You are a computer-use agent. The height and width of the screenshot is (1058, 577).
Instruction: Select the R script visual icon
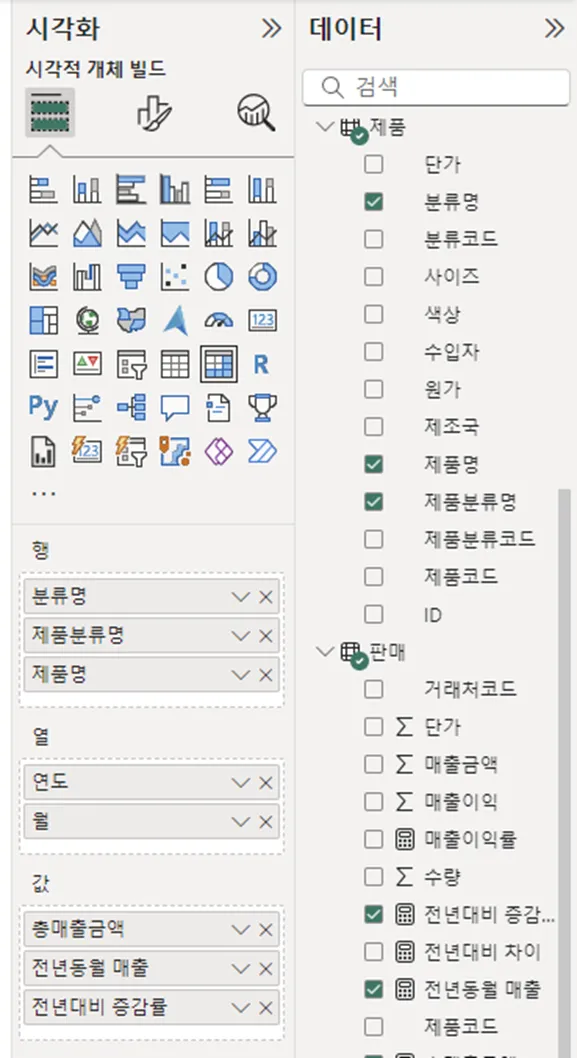(262, 364)
